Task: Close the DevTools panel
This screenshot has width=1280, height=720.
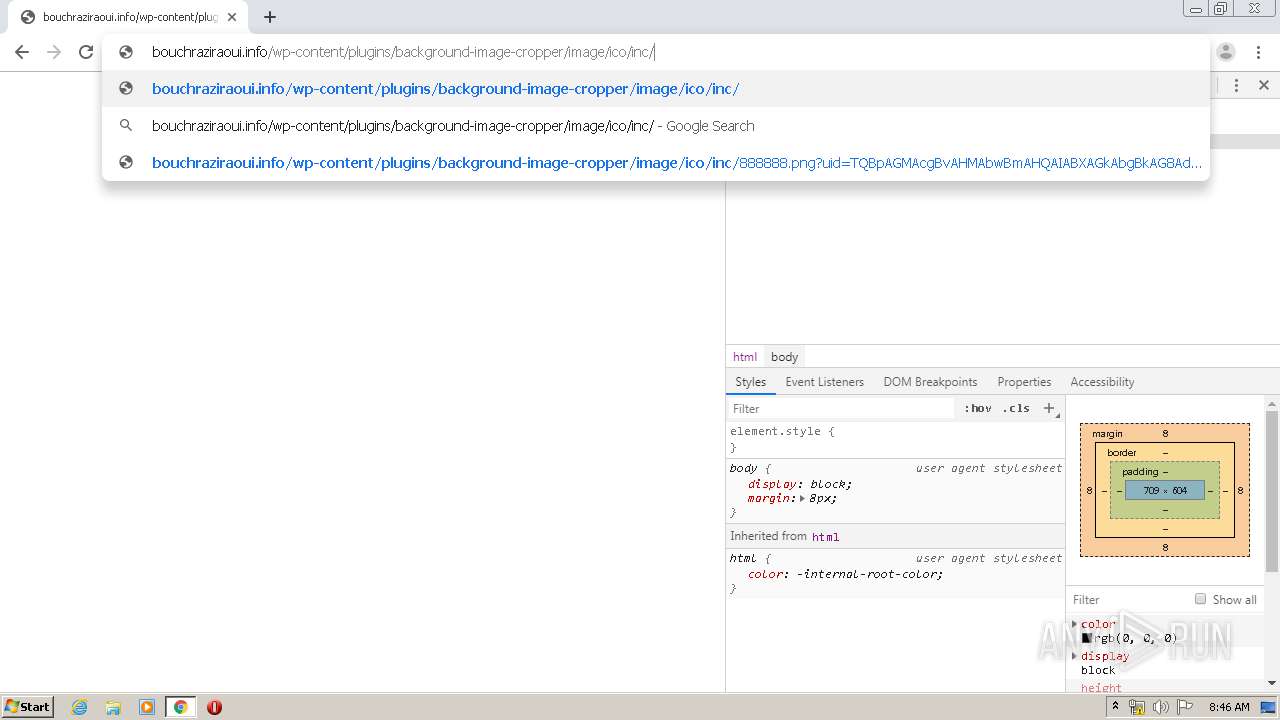Action: 1264,85
